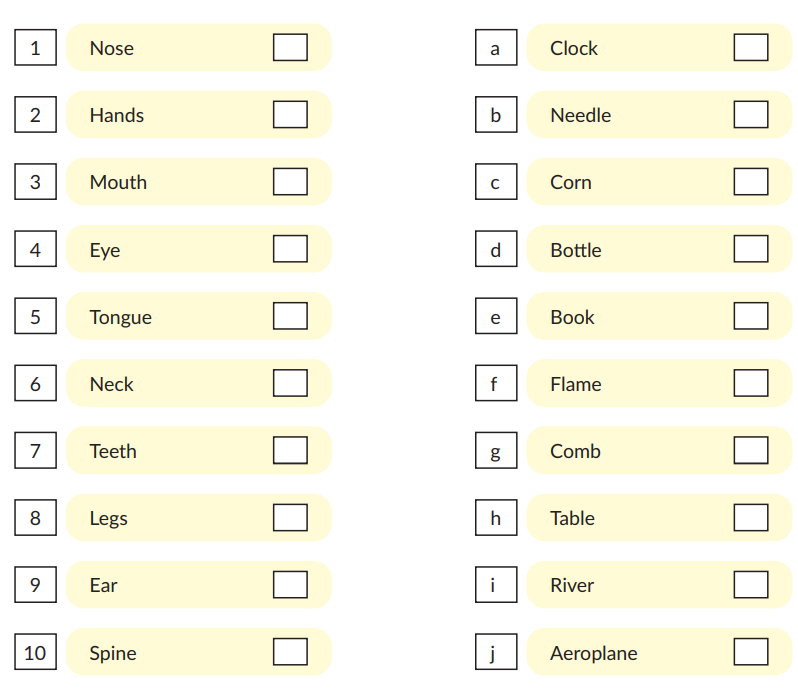Viewport: 798px width, 689px height.
Task: Select the word River
Action: (572, 585)
